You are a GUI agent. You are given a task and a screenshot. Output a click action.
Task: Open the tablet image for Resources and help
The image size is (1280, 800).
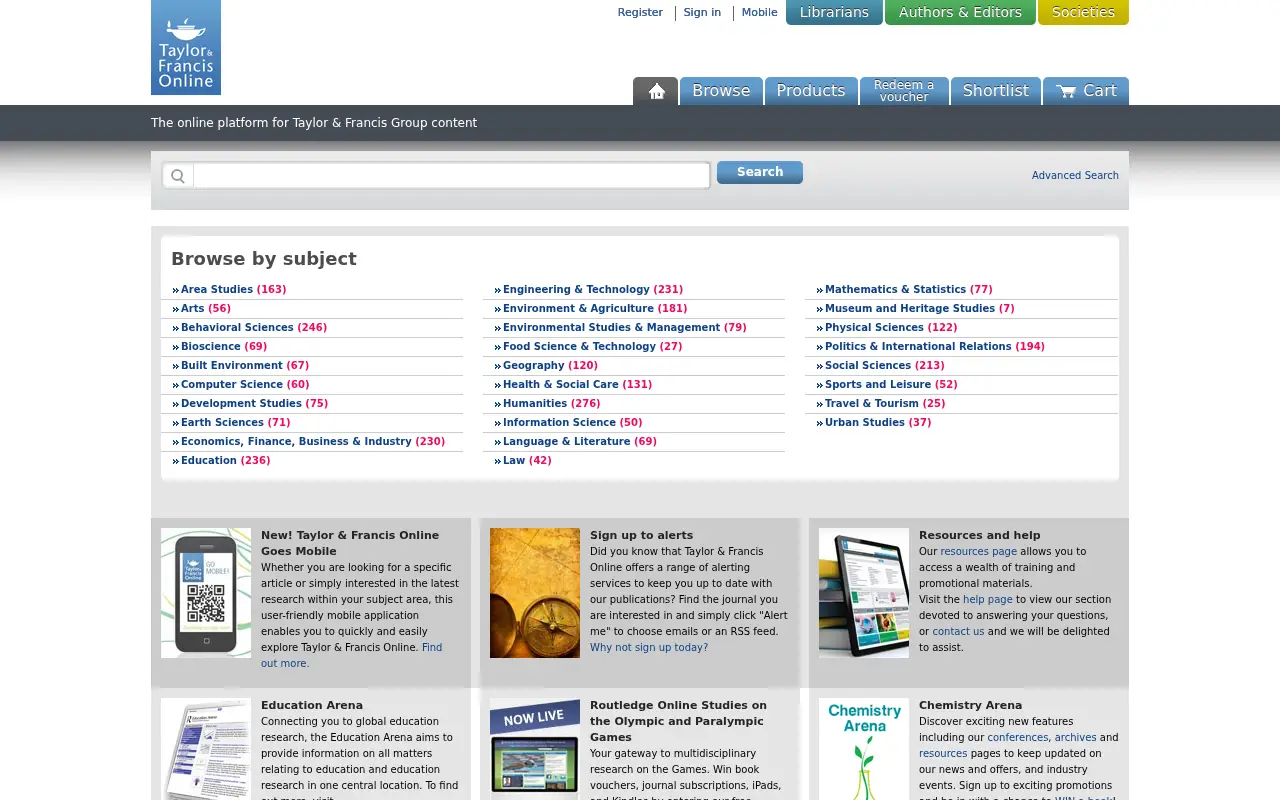click(x=864, y=593)
